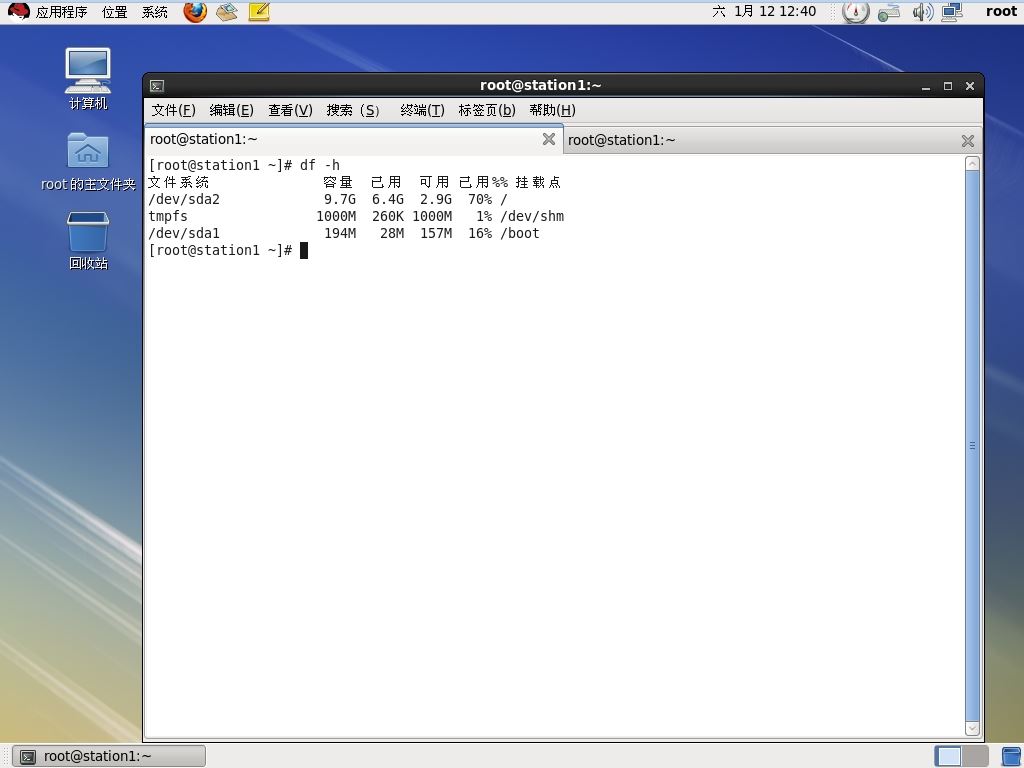Click the terminal scrollbar down arrow
1024x768 pixels.
pos(972,728)
